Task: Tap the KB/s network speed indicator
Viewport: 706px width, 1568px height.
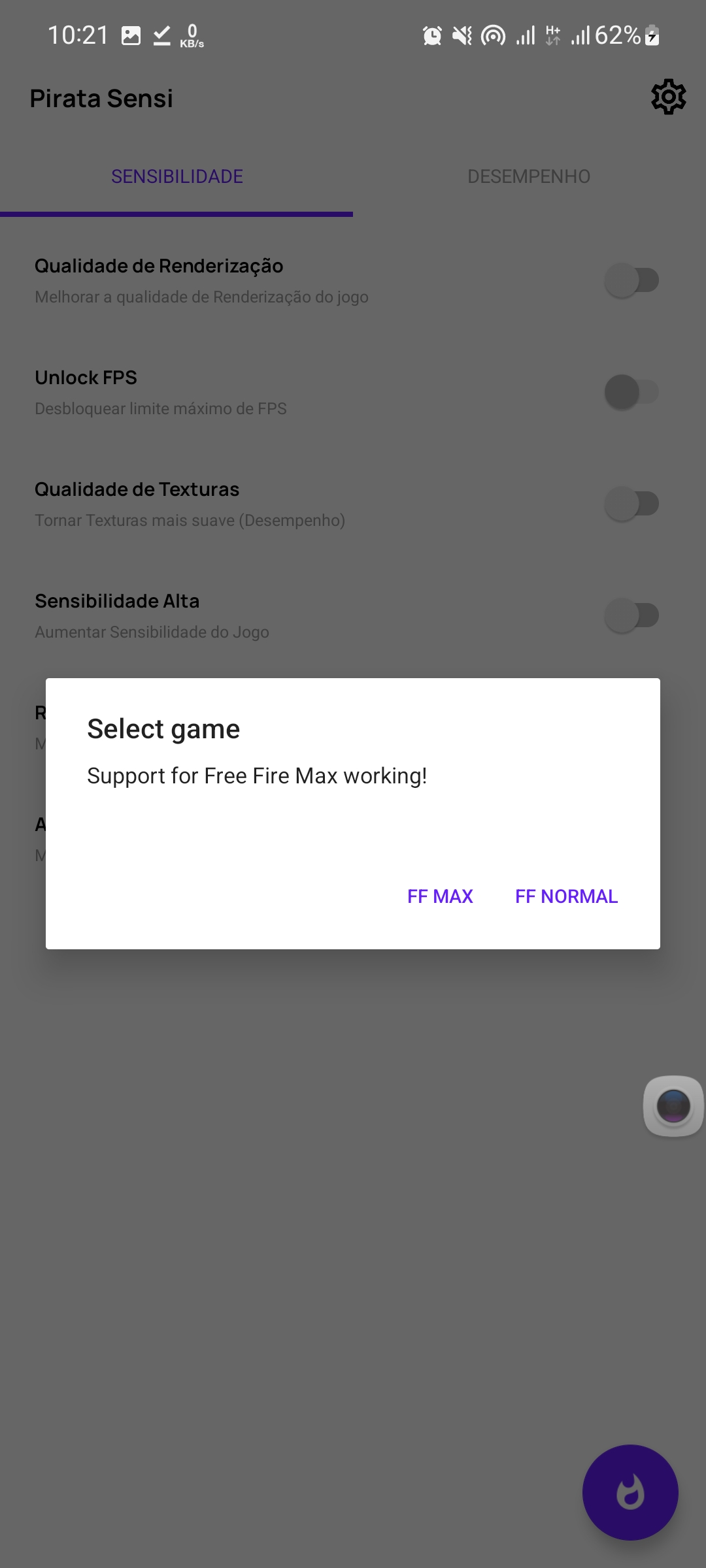Action: 192,36
